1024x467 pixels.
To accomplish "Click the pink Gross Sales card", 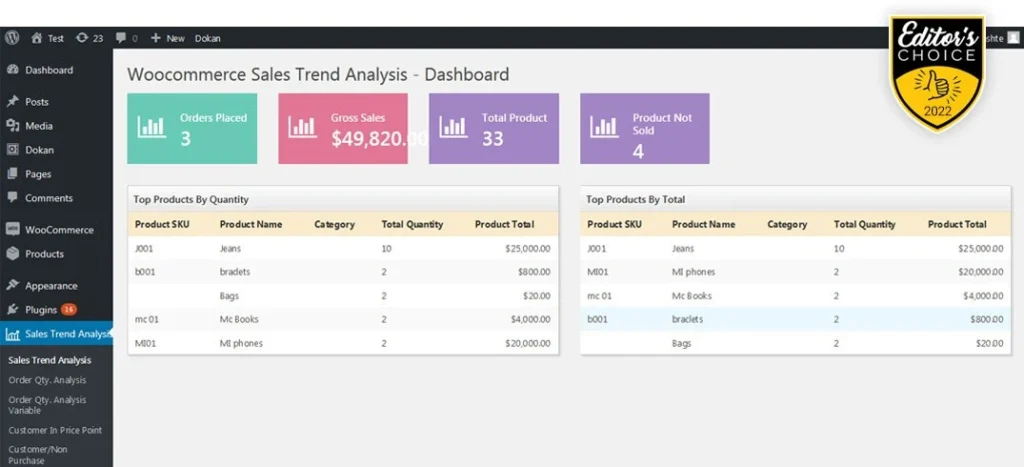I will [x=343, y=128].
